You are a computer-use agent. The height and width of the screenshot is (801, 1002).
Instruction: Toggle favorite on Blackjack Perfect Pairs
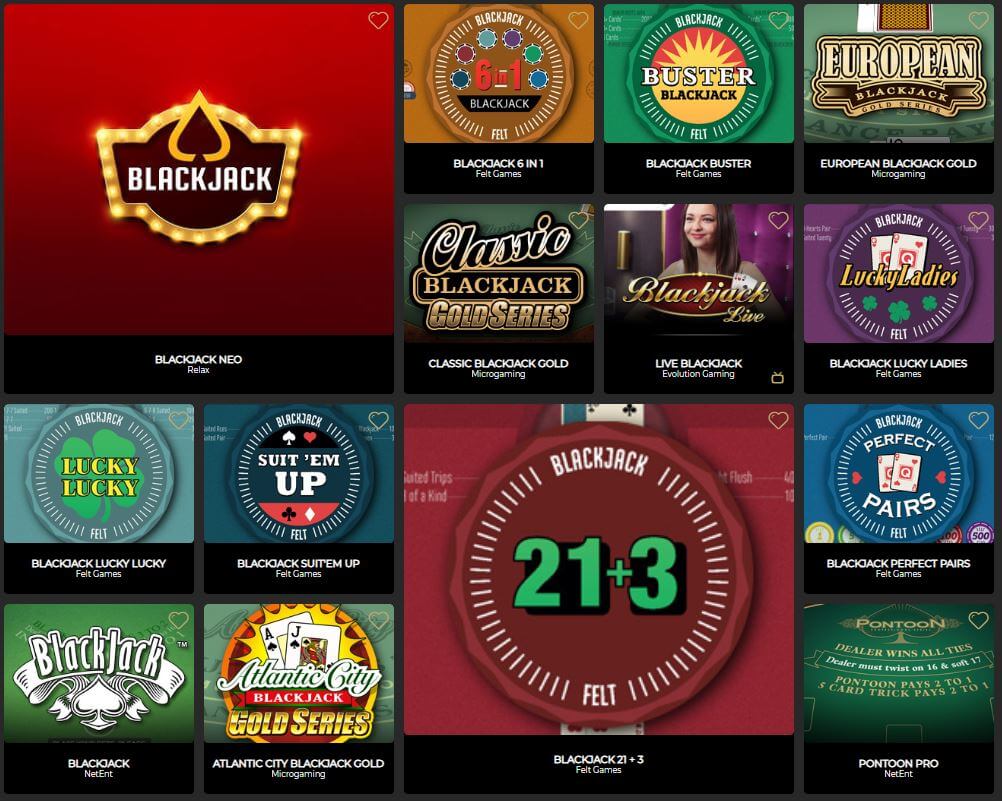(x=978, y=420)
